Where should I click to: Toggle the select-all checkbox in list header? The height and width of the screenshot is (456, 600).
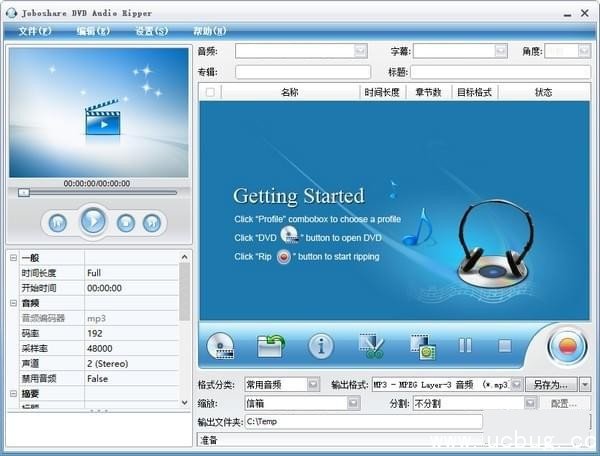[210, 92]
